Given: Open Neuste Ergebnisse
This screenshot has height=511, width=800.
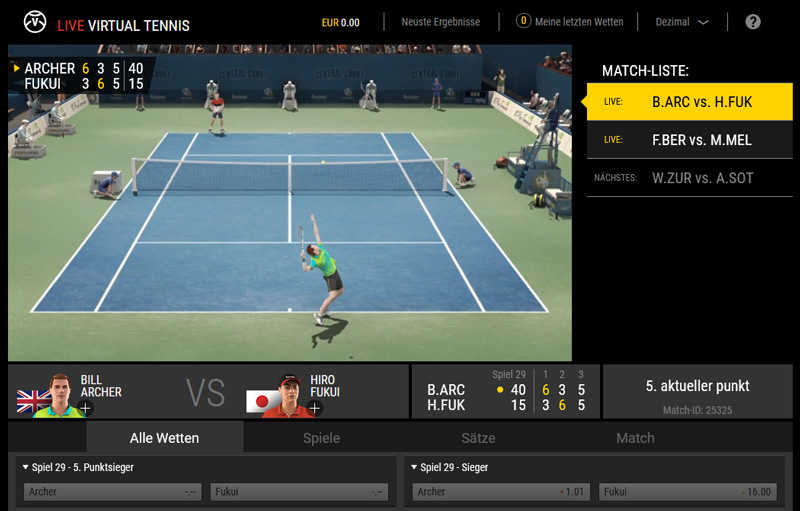Looking at the screenshot, I should tap(440, 22).
